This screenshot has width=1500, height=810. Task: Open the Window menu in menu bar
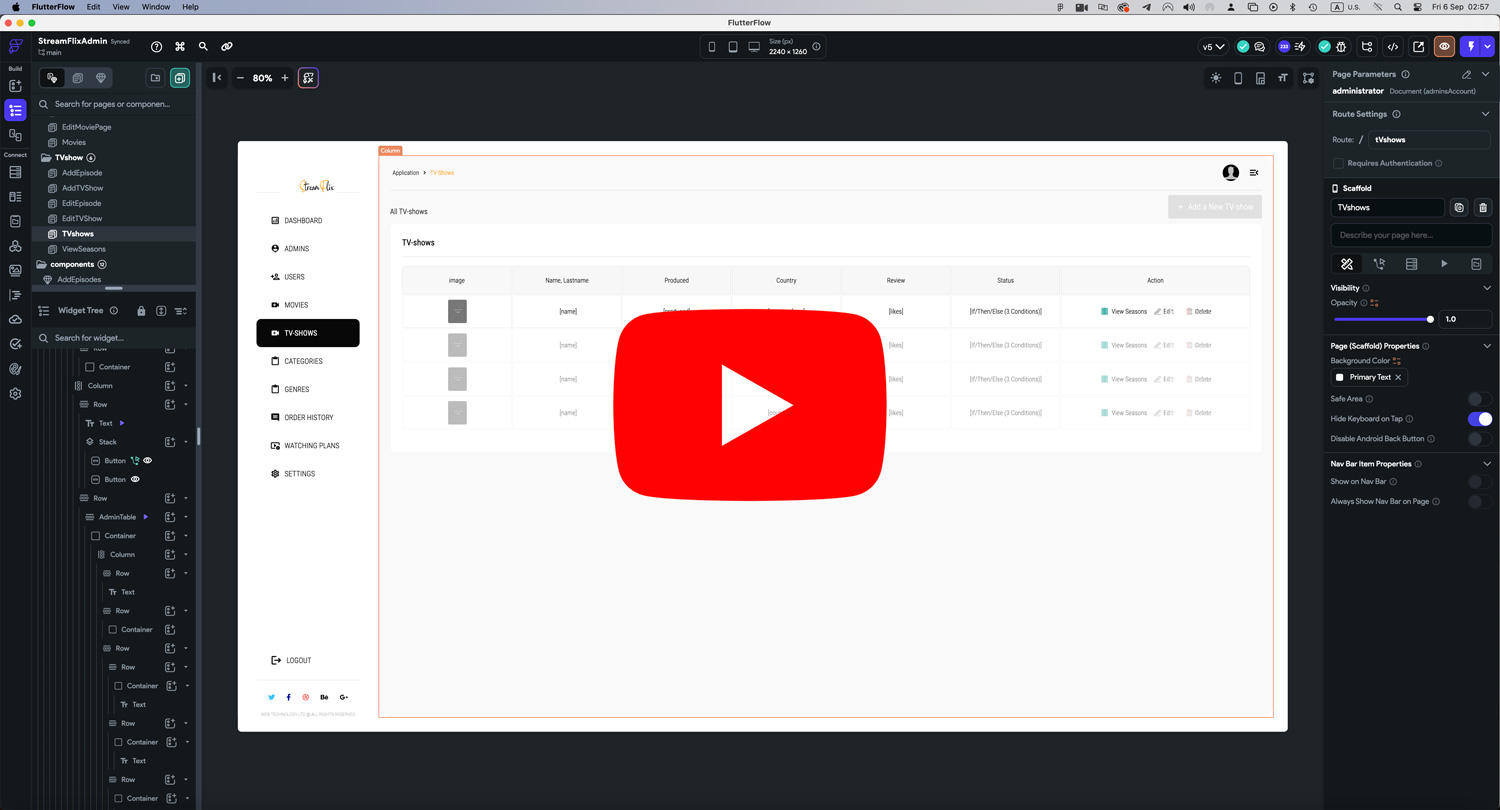coord(156,7)
